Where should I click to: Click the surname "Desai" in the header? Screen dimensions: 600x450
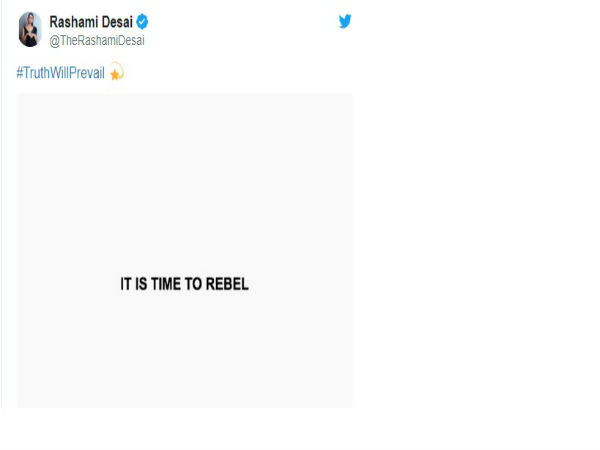point(116,22)
